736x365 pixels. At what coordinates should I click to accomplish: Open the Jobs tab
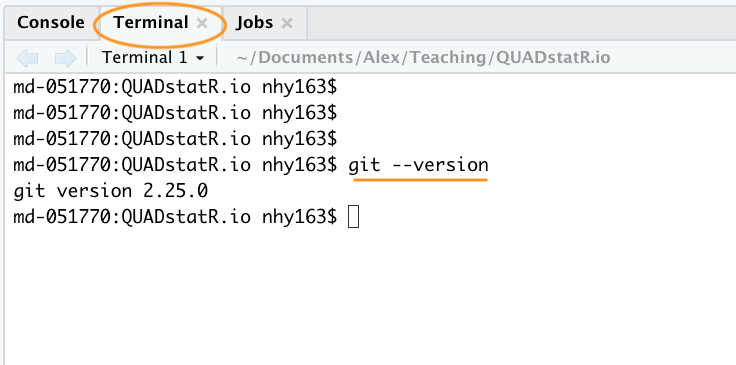254,23
